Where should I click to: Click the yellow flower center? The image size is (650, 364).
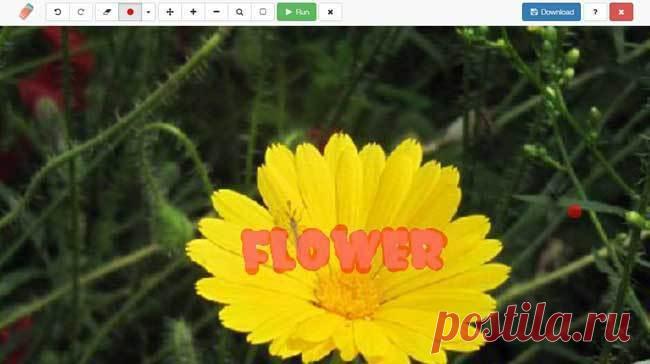pyautogui.click(x=347, y=295)
